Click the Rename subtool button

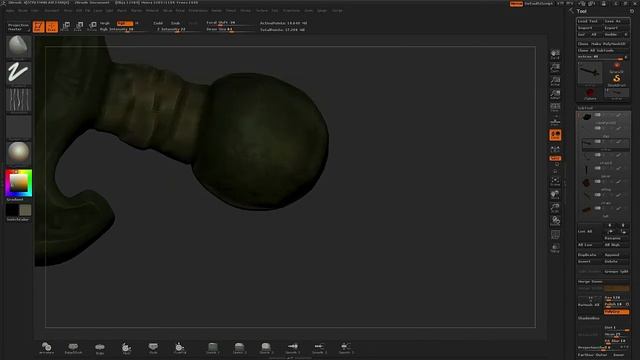coord(616,238)
